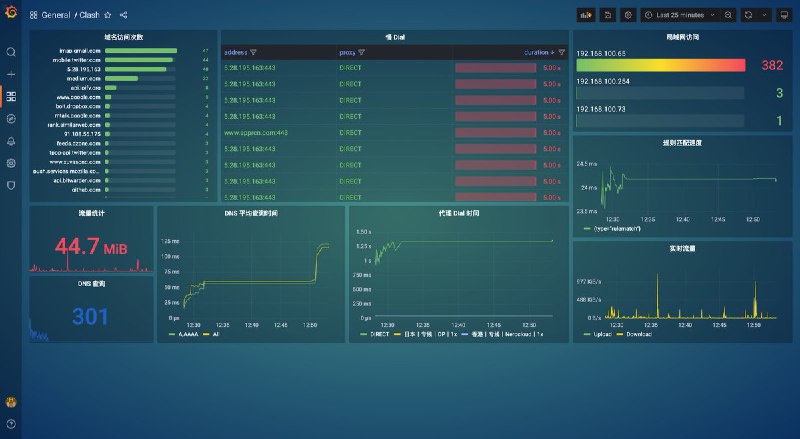This screenshot has height=439, width=800.
Task: Star the Clash dashboard
Action: (x=108, y=15)
